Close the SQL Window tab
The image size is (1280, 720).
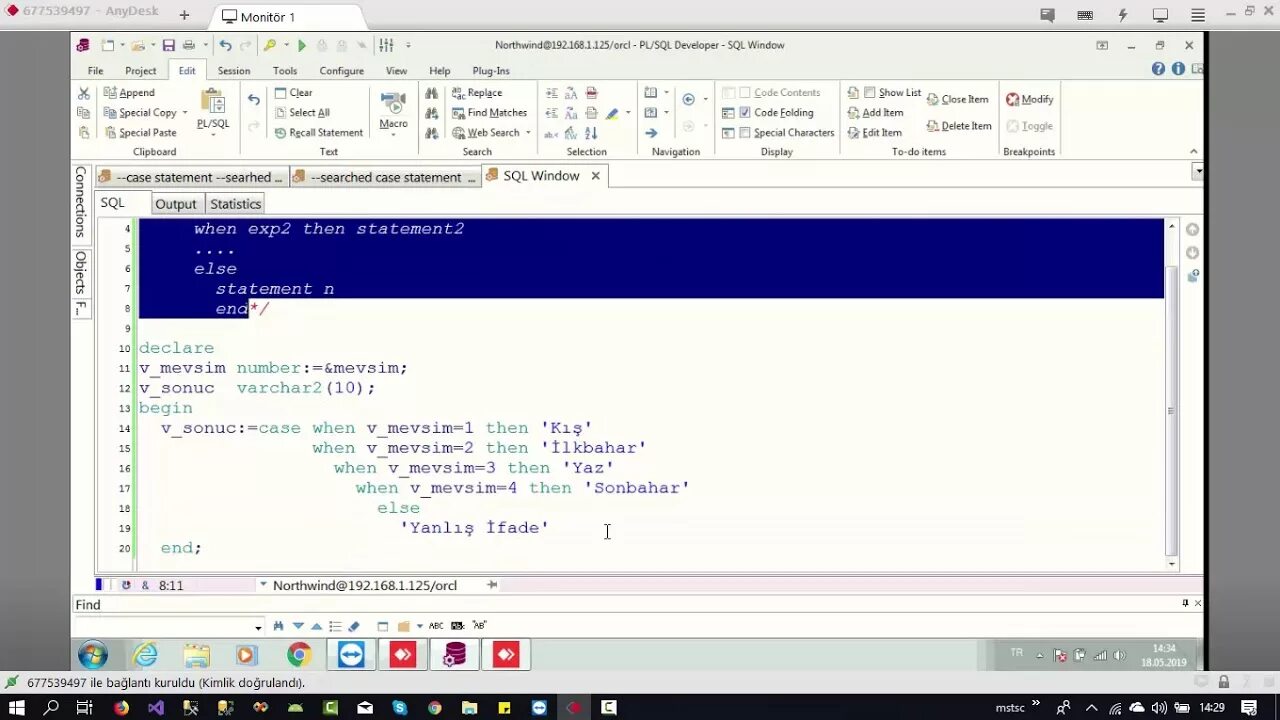point(595,176)
